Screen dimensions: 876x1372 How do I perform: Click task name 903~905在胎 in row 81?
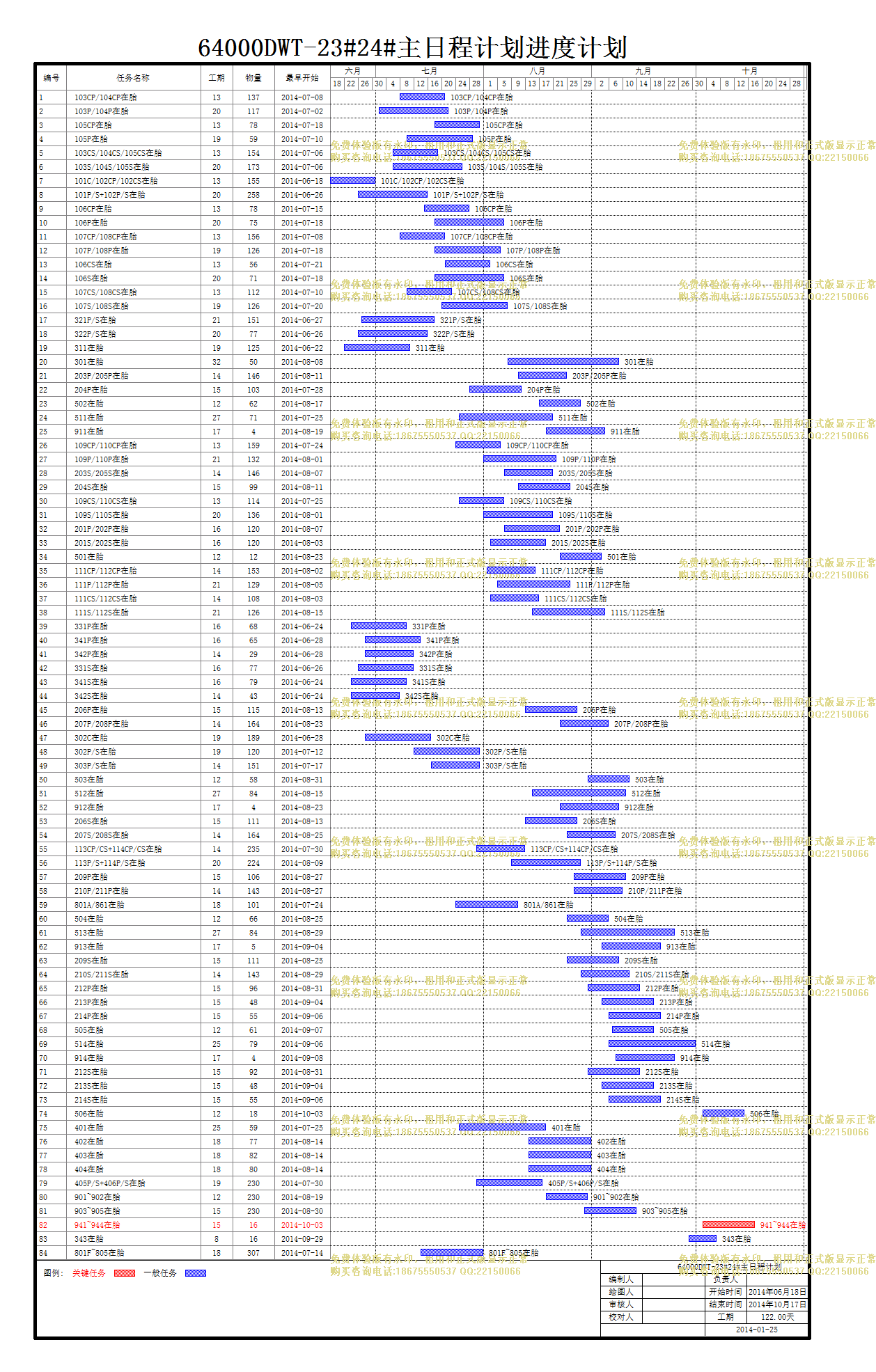point(97,1211)
